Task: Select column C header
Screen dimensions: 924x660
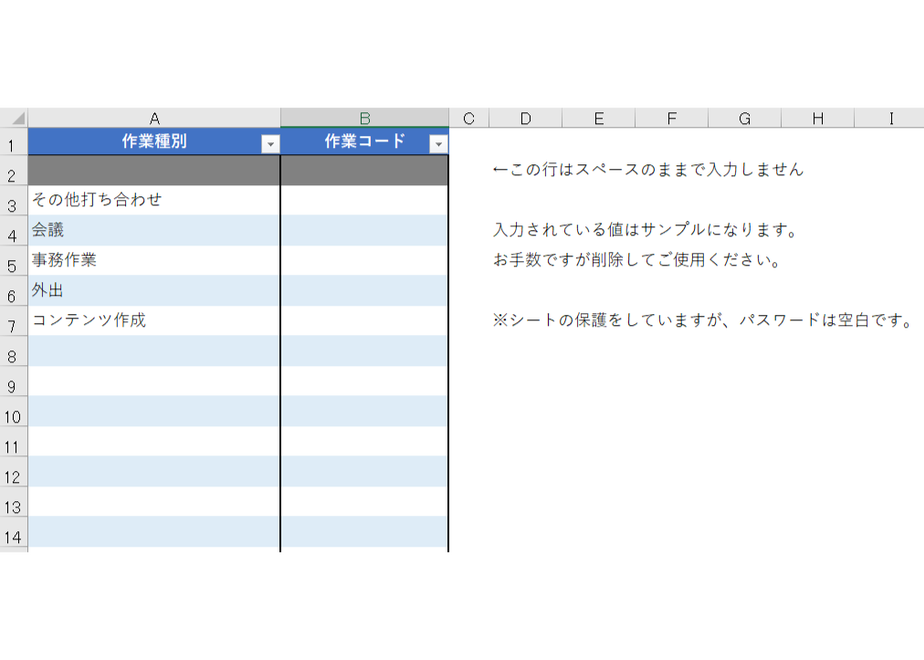Action: (x=469, y=118)
